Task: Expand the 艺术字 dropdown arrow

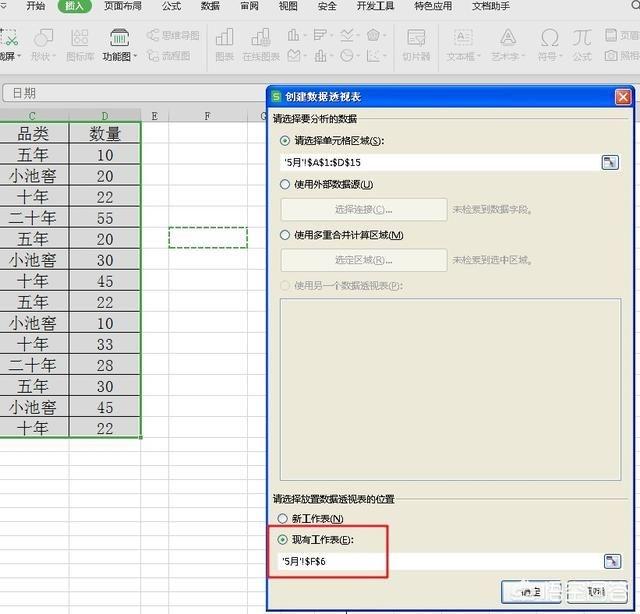Action: [523, 56]
